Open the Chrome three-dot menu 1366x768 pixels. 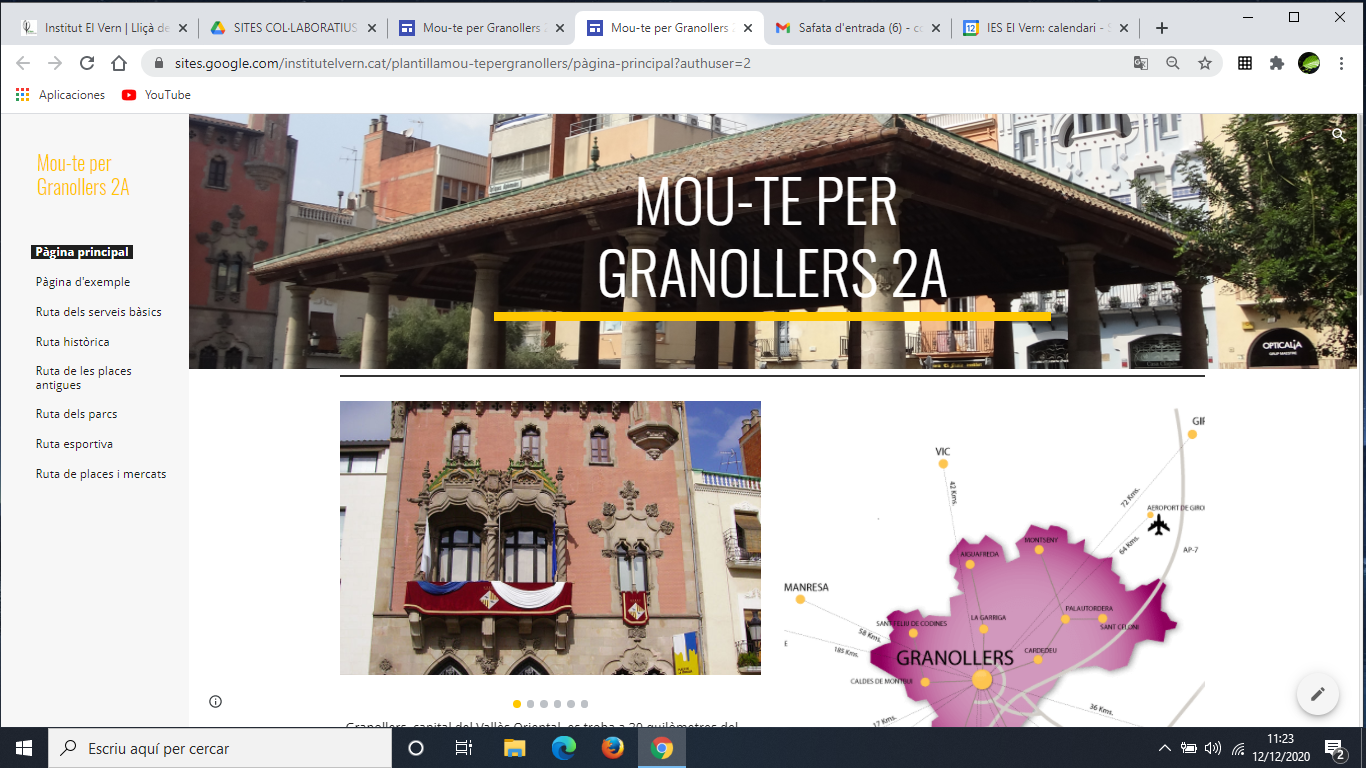click(1342, 63)
